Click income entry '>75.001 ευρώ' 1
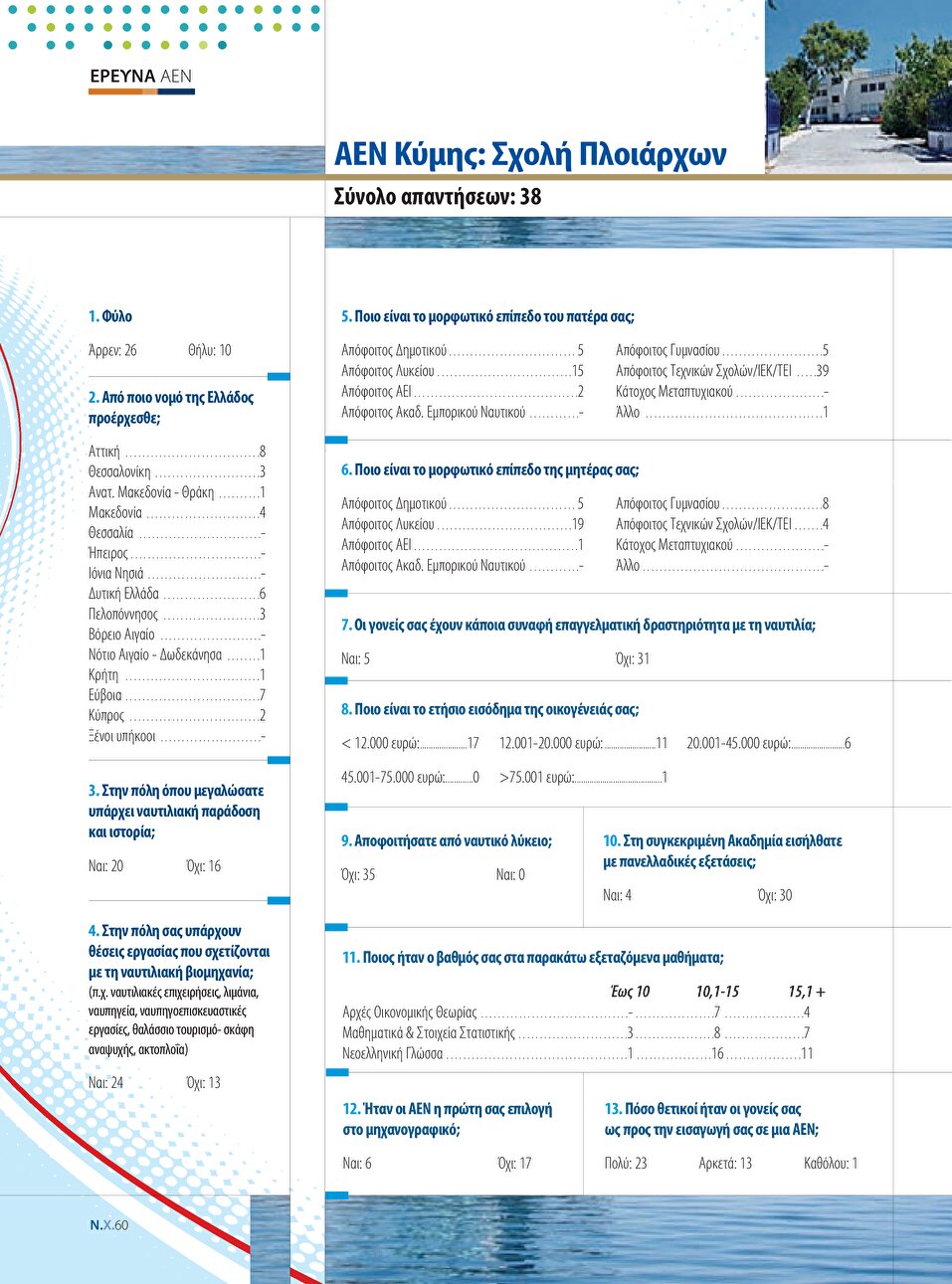The image size is (952, 1284). (x=584, y=777)
